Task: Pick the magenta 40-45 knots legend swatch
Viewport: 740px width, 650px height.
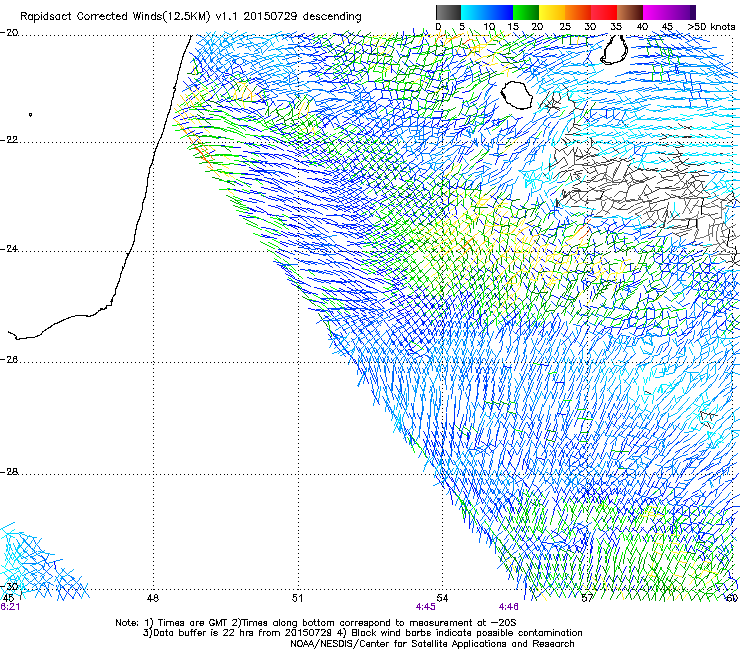Action: coord(656,12)
